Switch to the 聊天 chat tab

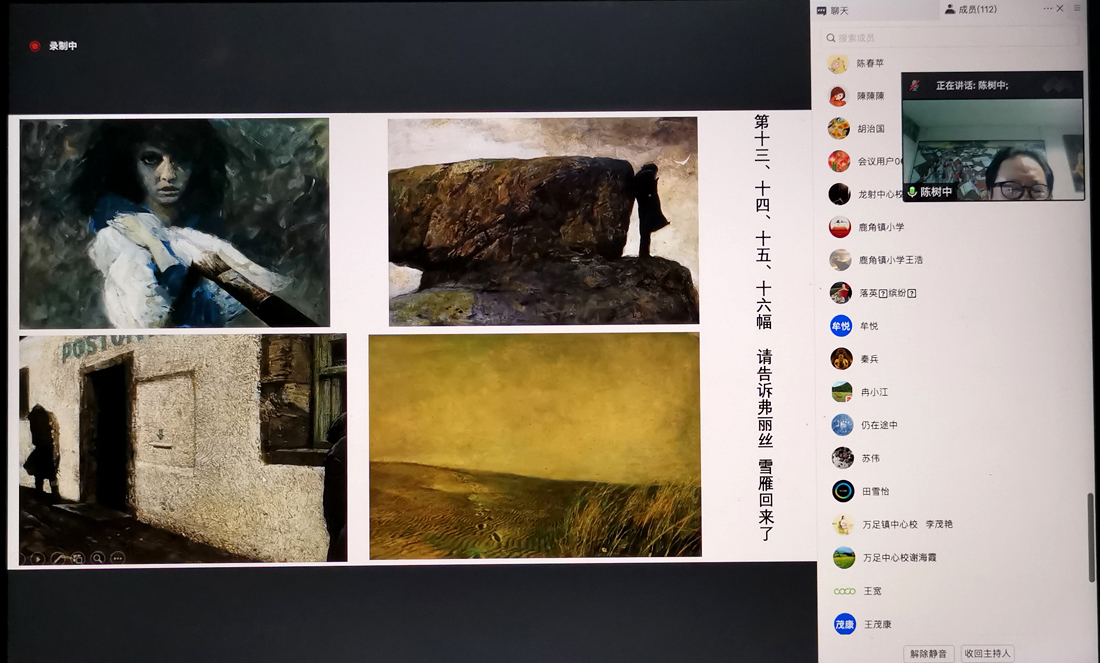click(833, 11)
